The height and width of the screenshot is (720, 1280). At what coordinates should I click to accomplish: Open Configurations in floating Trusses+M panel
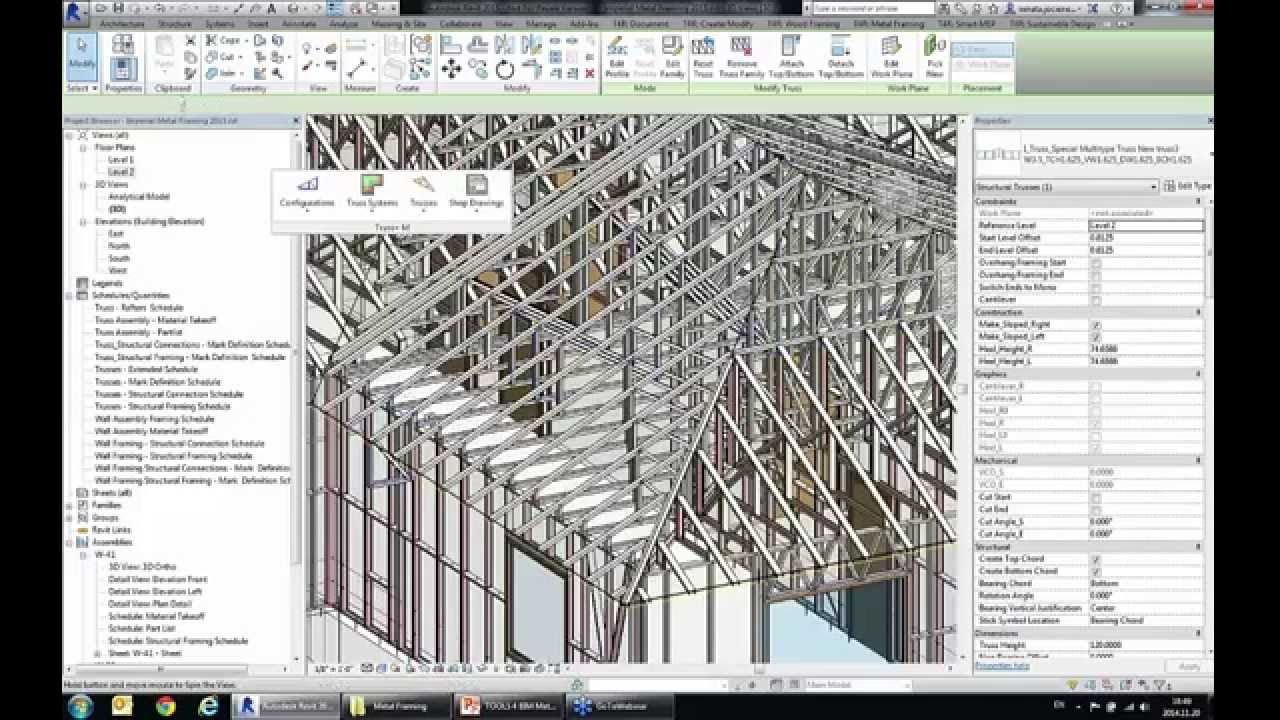[x=307, y=191]
